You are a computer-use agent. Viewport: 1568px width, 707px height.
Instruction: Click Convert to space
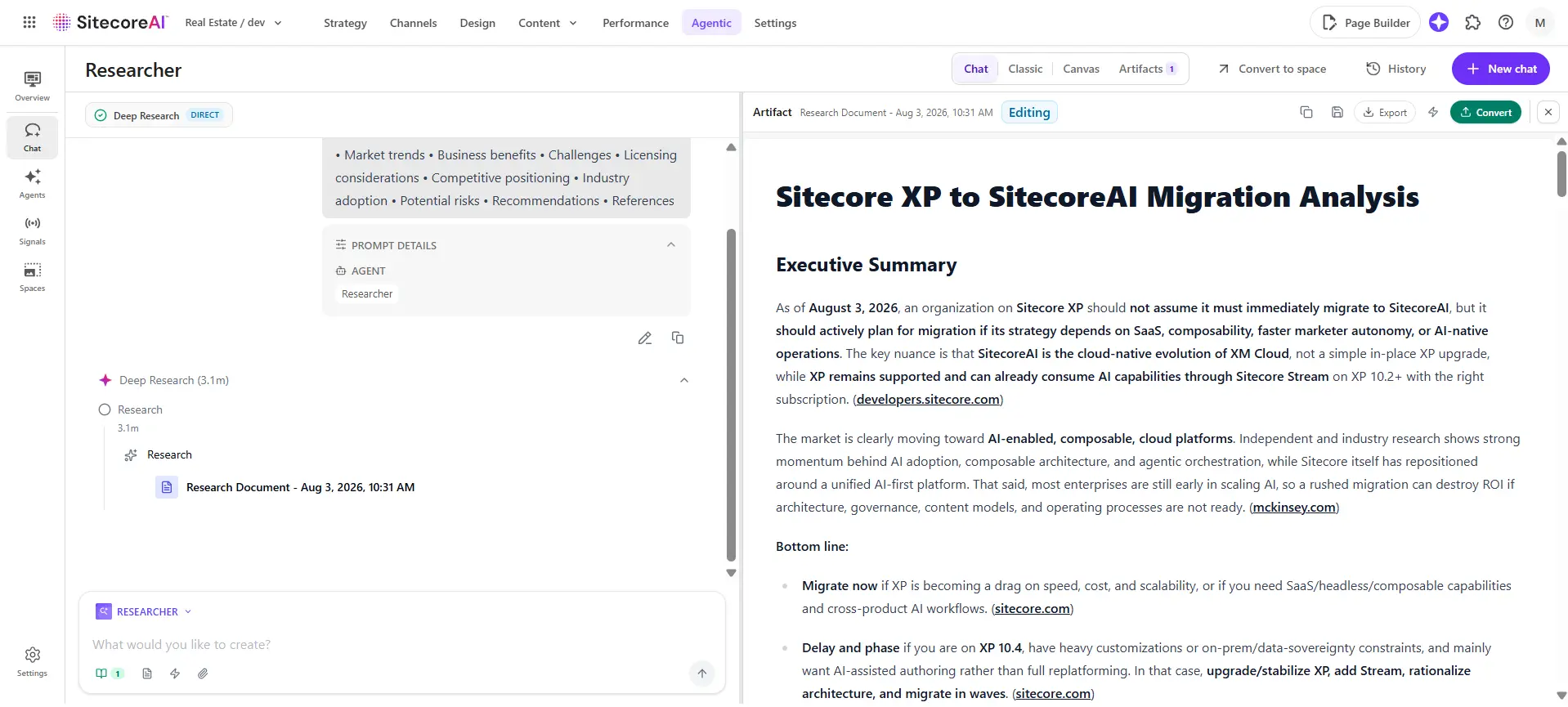(1273, 69)
